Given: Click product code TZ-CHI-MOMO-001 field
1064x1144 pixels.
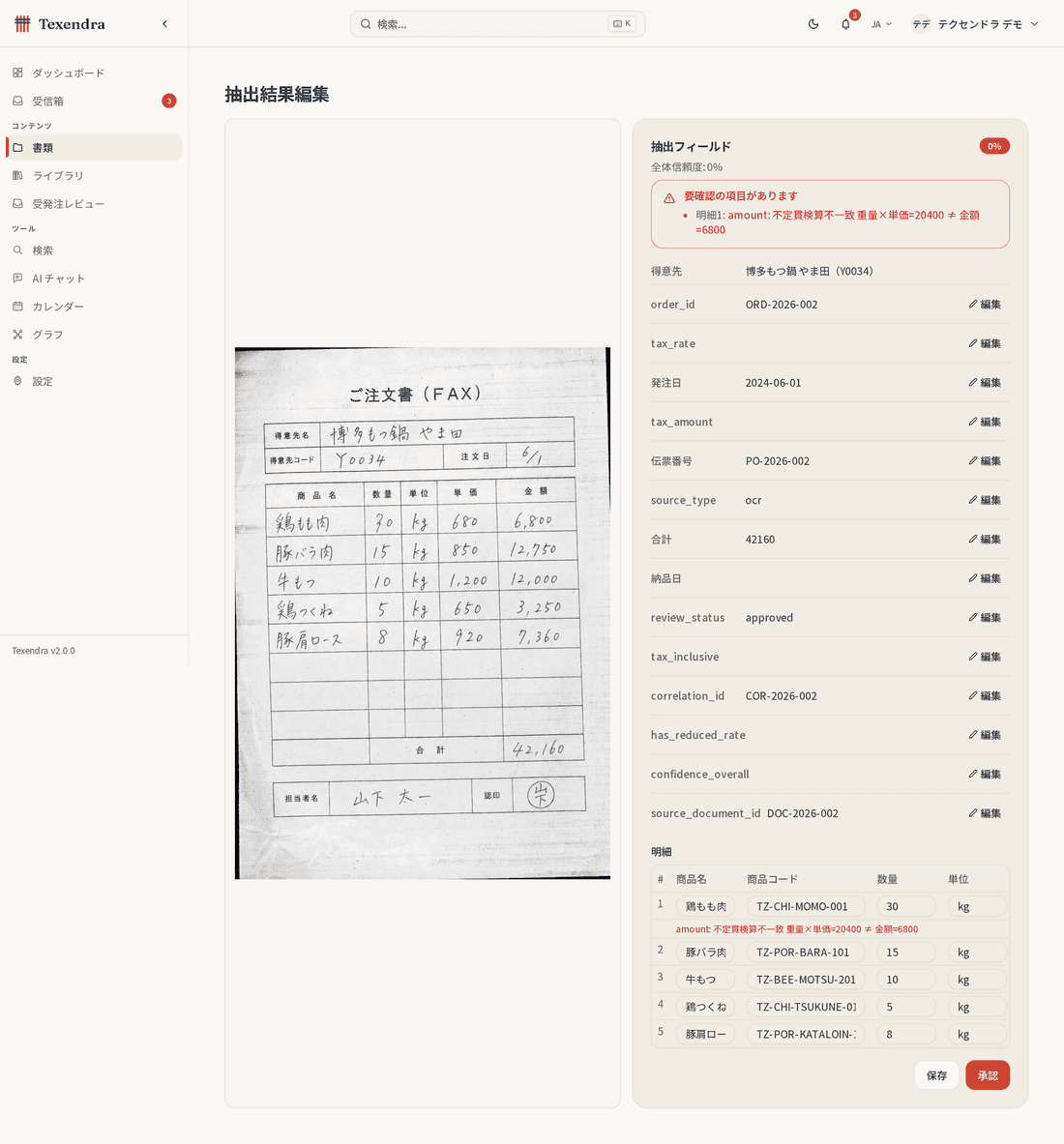Looking at the screenshot, I should [x=806, y=906].
